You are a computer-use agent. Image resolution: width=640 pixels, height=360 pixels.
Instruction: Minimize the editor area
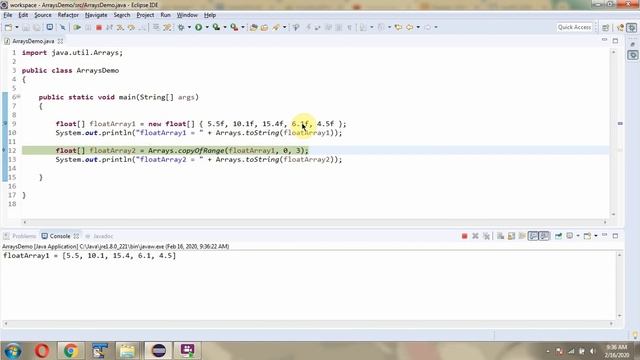point(604,40)
